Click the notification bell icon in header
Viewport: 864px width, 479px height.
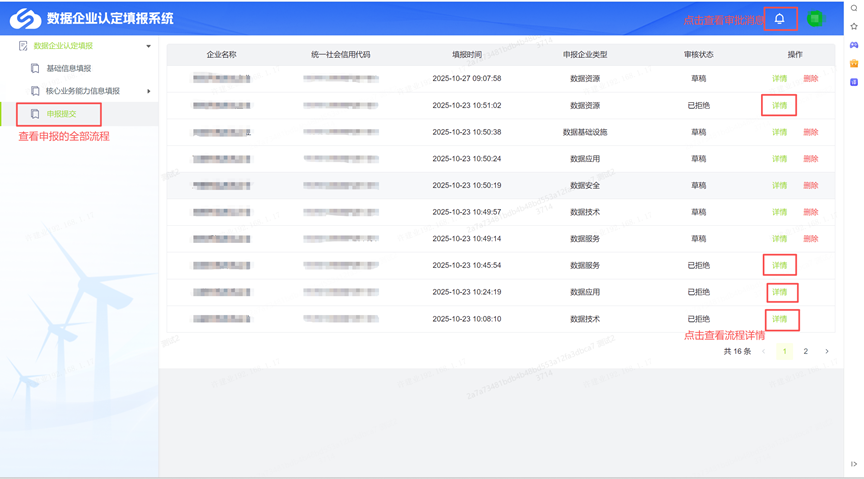[780, 19]
